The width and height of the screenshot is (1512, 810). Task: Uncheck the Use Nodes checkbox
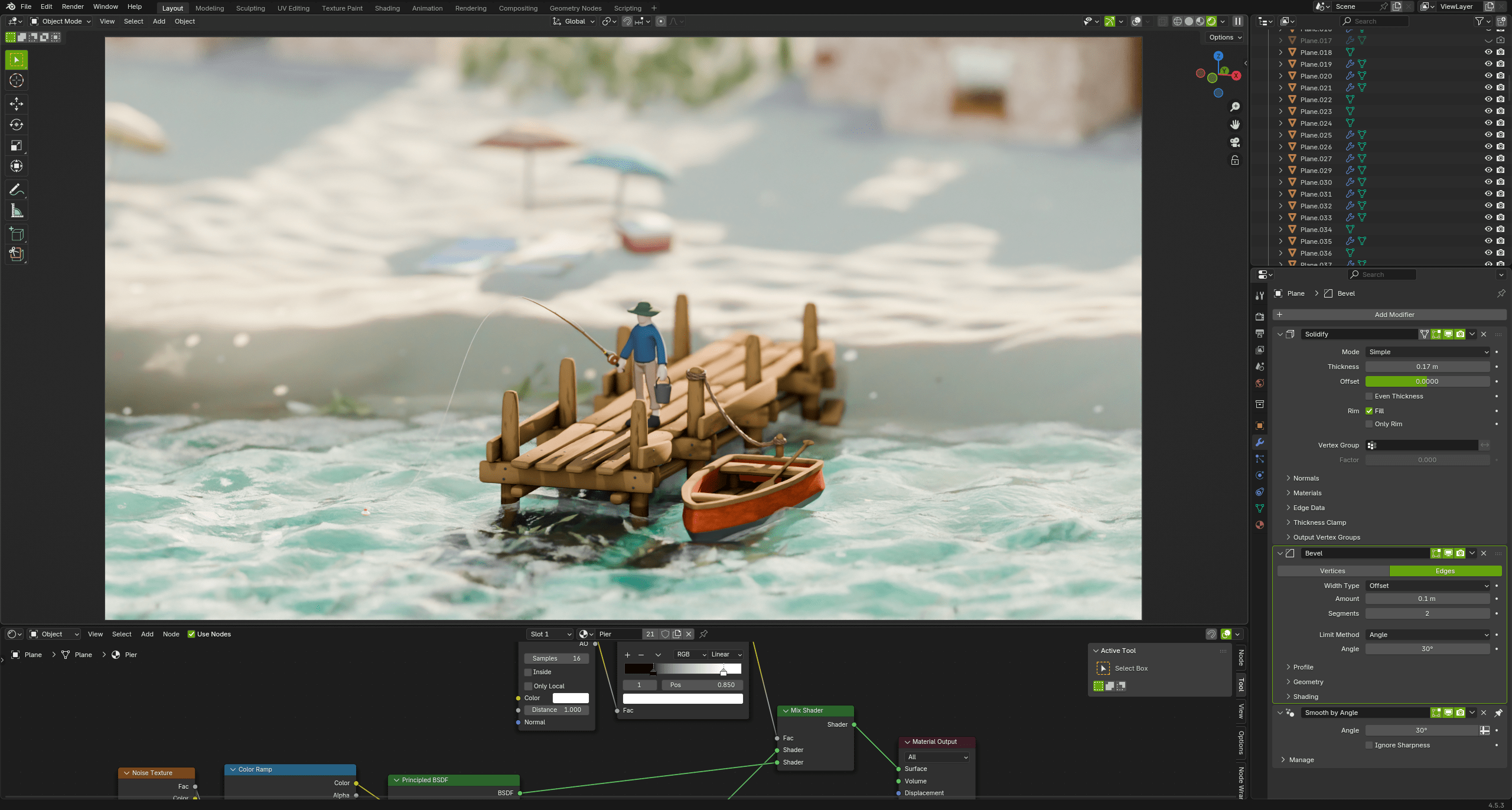click(x=191, y=634)
